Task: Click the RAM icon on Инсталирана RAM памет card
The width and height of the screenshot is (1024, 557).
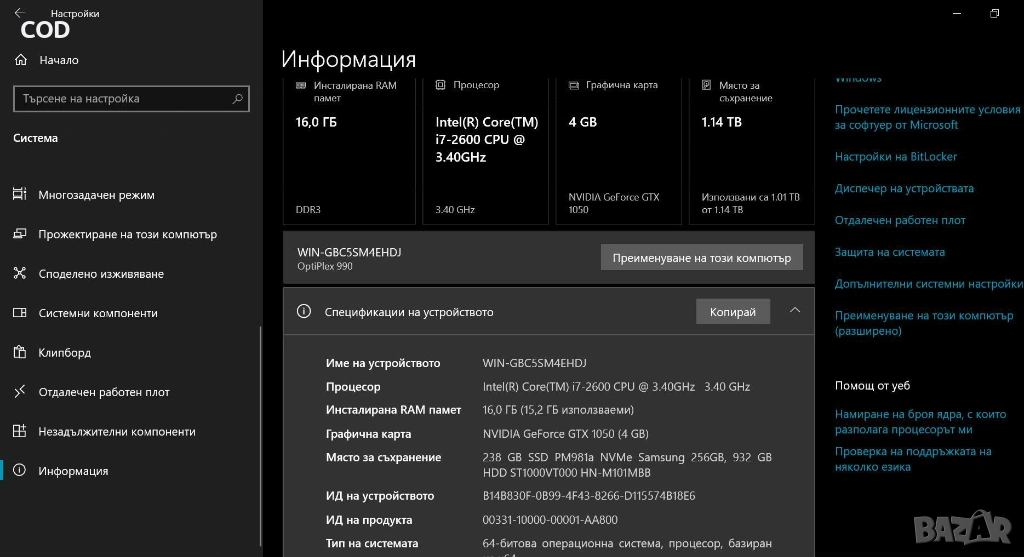Action: click(301, 86)
